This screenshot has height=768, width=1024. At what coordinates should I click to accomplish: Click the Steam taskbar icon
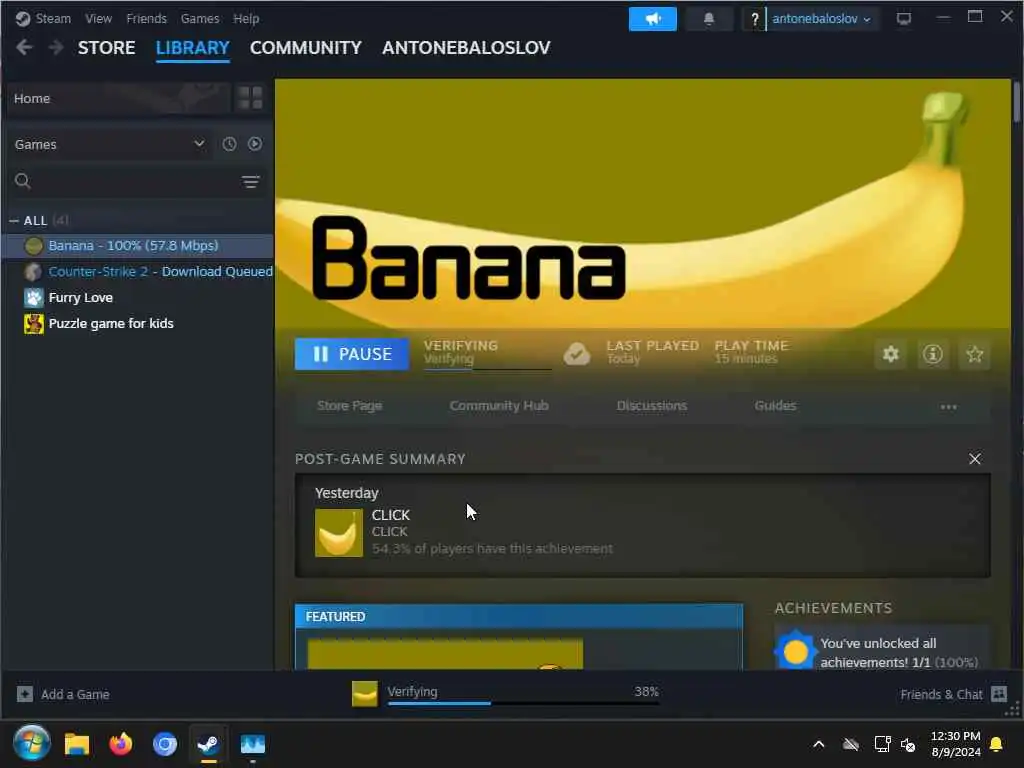pos(208,744)
